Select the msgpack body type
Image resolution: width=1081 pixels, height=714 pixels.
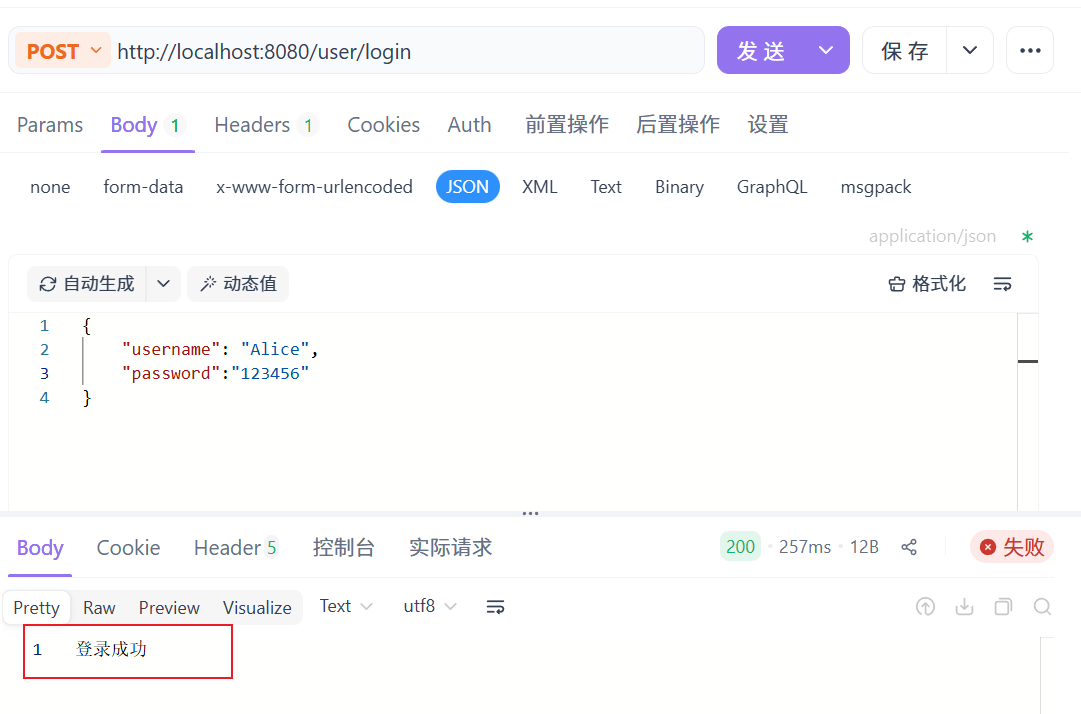point(876,187)
